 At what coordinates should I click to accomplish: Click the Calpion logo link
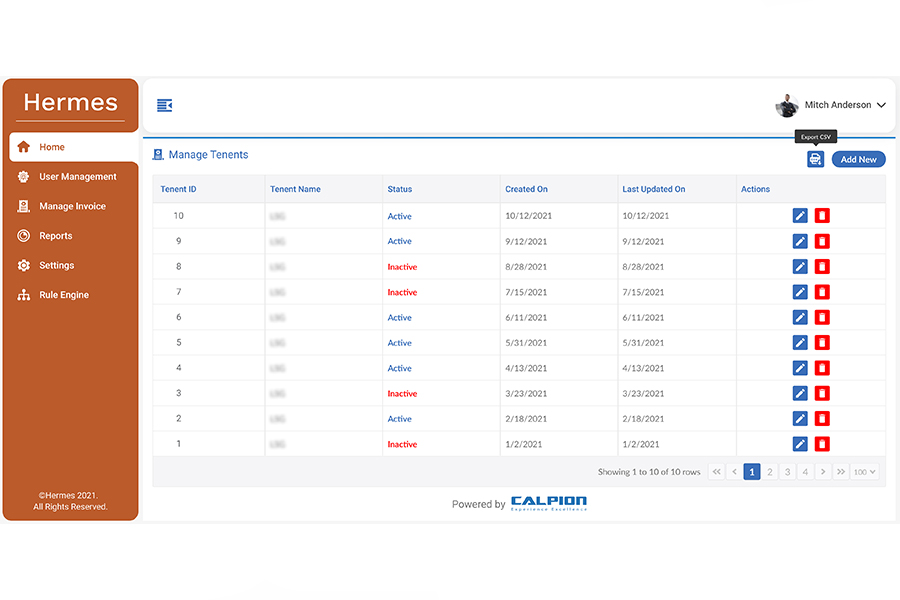tap(548, 503)
